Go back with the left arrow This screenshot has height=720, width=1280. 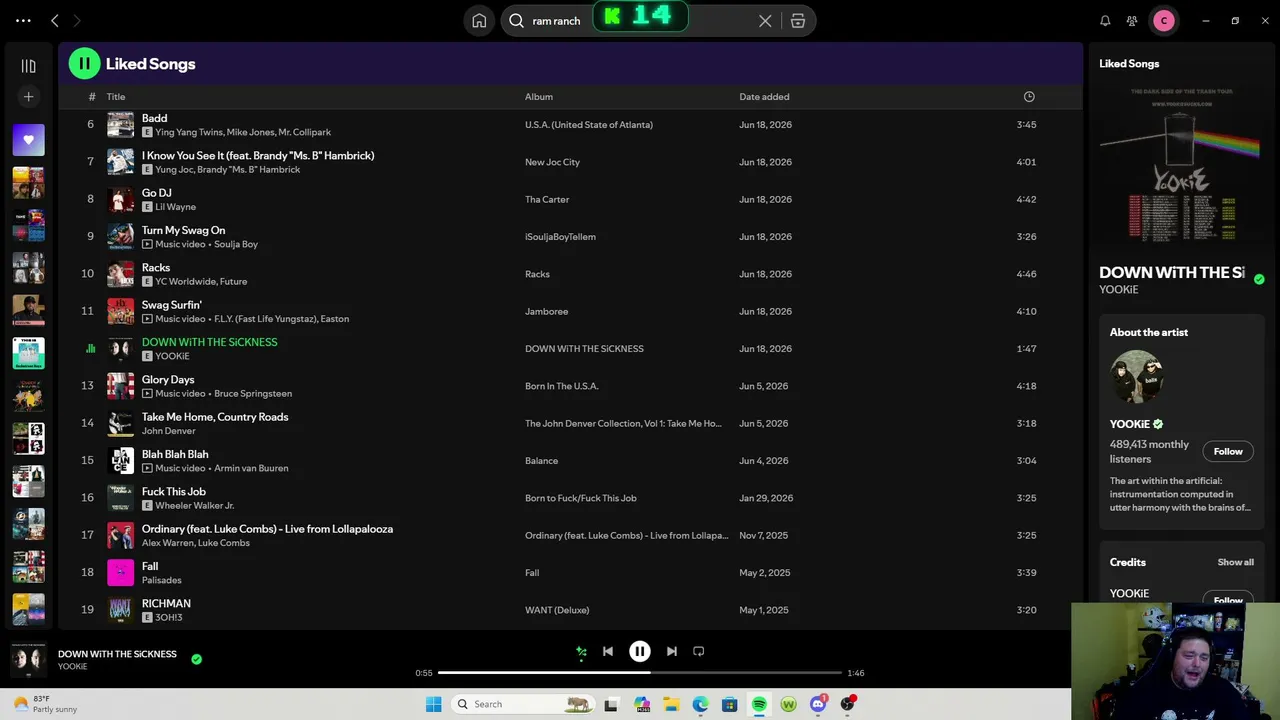point(55,21)
